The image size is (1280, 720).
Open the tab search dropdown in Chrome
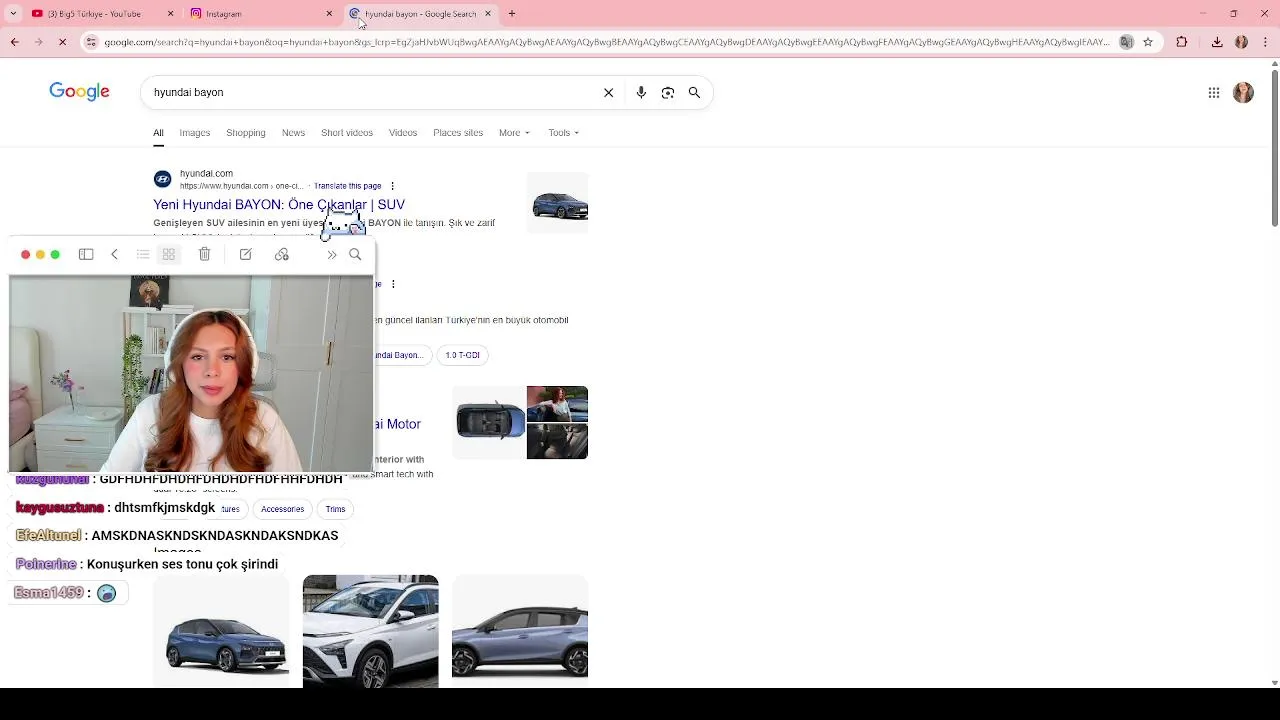13,14
